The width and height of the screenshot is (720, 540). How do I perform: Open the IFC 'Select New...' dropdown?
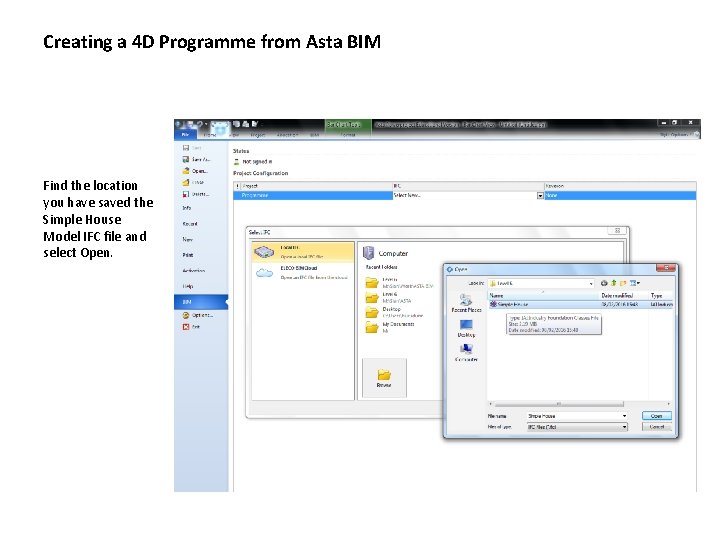click(x=540, y=196)
